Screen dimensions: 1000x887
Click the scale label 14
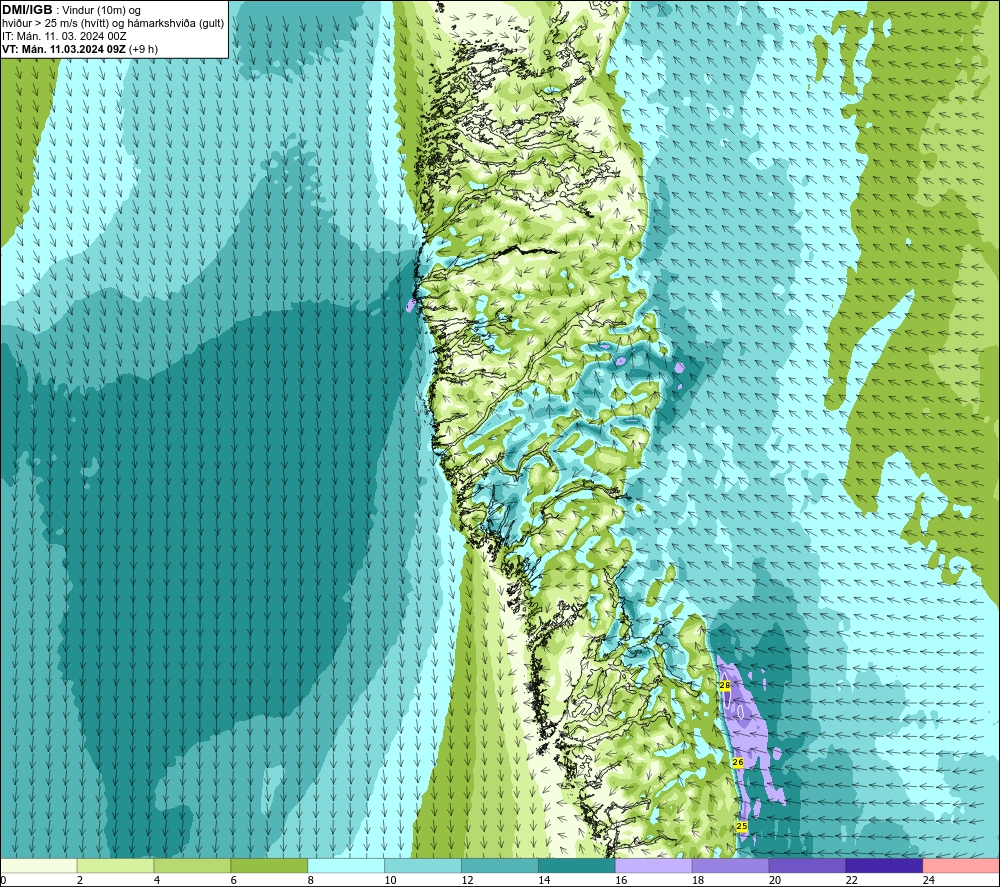(544, 880)
